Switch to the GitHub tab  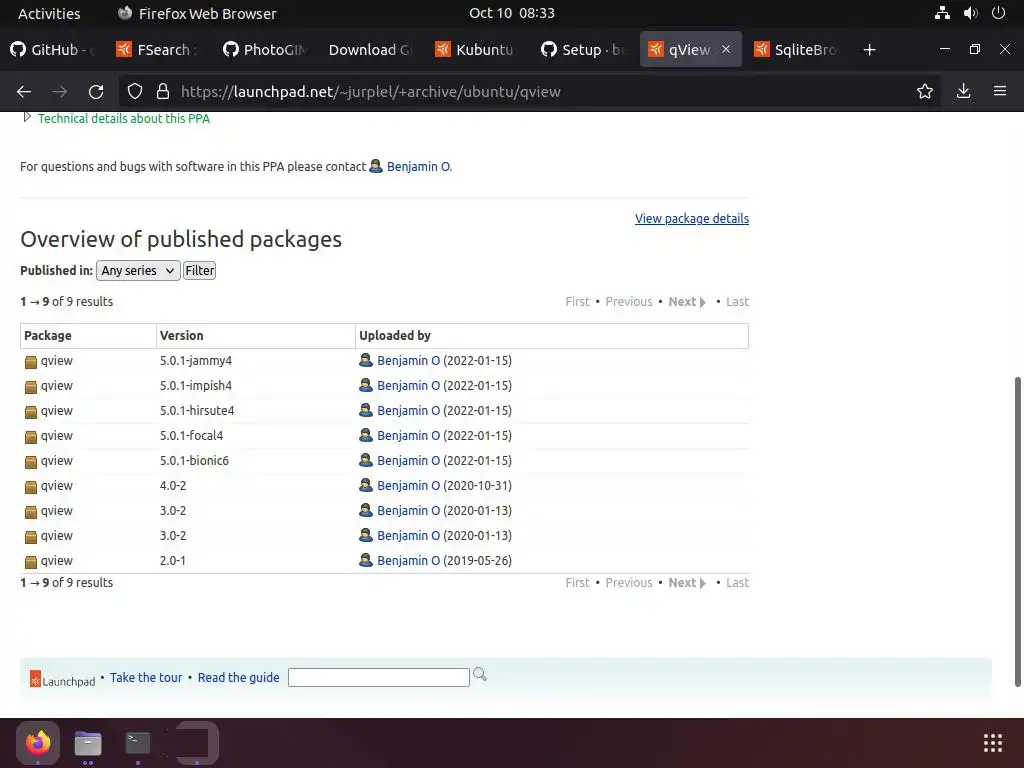coord(54,50)
